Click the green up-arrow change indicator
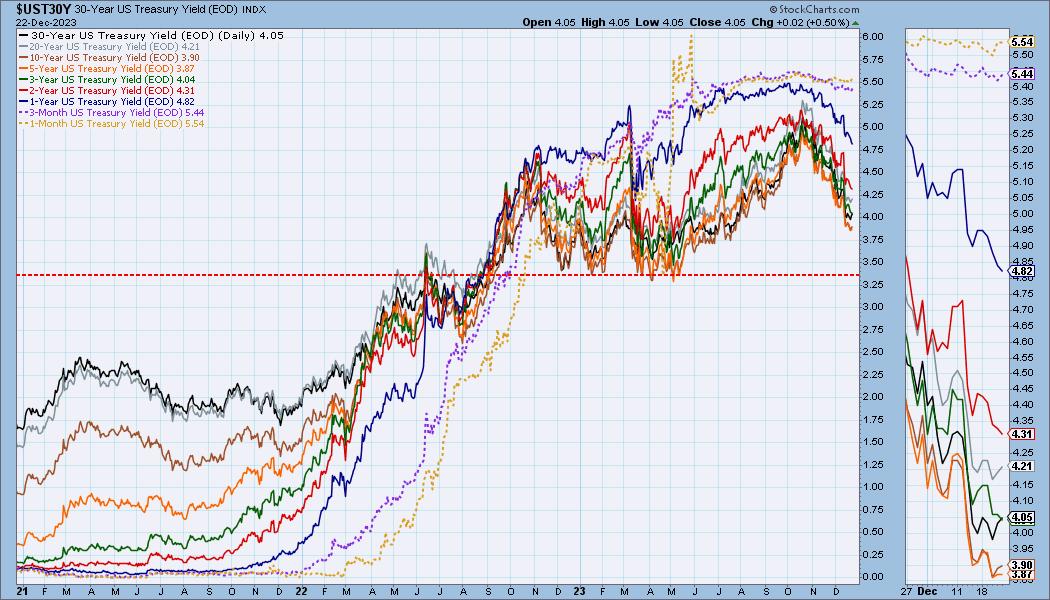Viewport: 1050px width, 600px height. pos(855,23)
